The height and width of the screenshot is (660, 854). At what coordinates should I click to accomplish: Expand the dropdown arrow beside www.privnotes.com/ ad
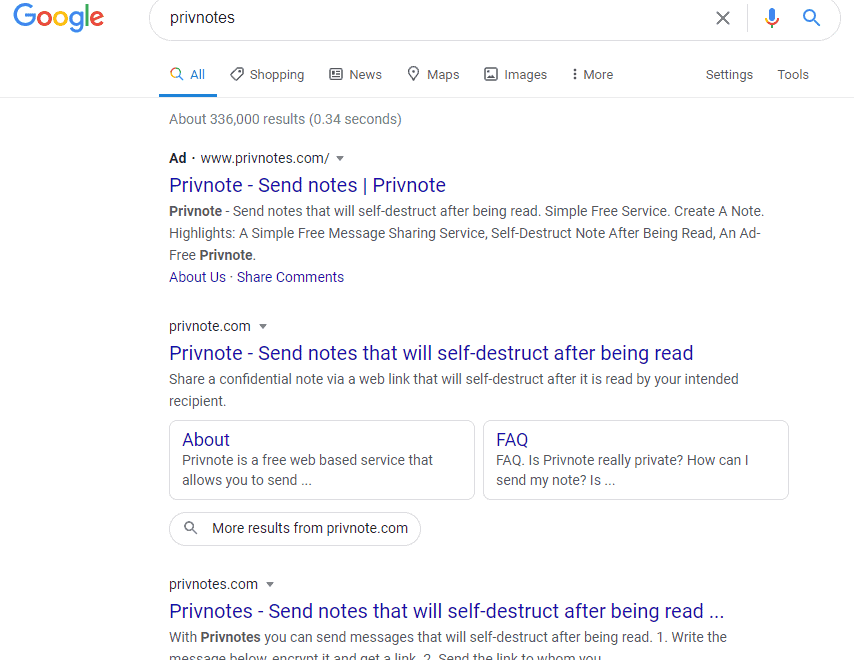coord(340,158)
